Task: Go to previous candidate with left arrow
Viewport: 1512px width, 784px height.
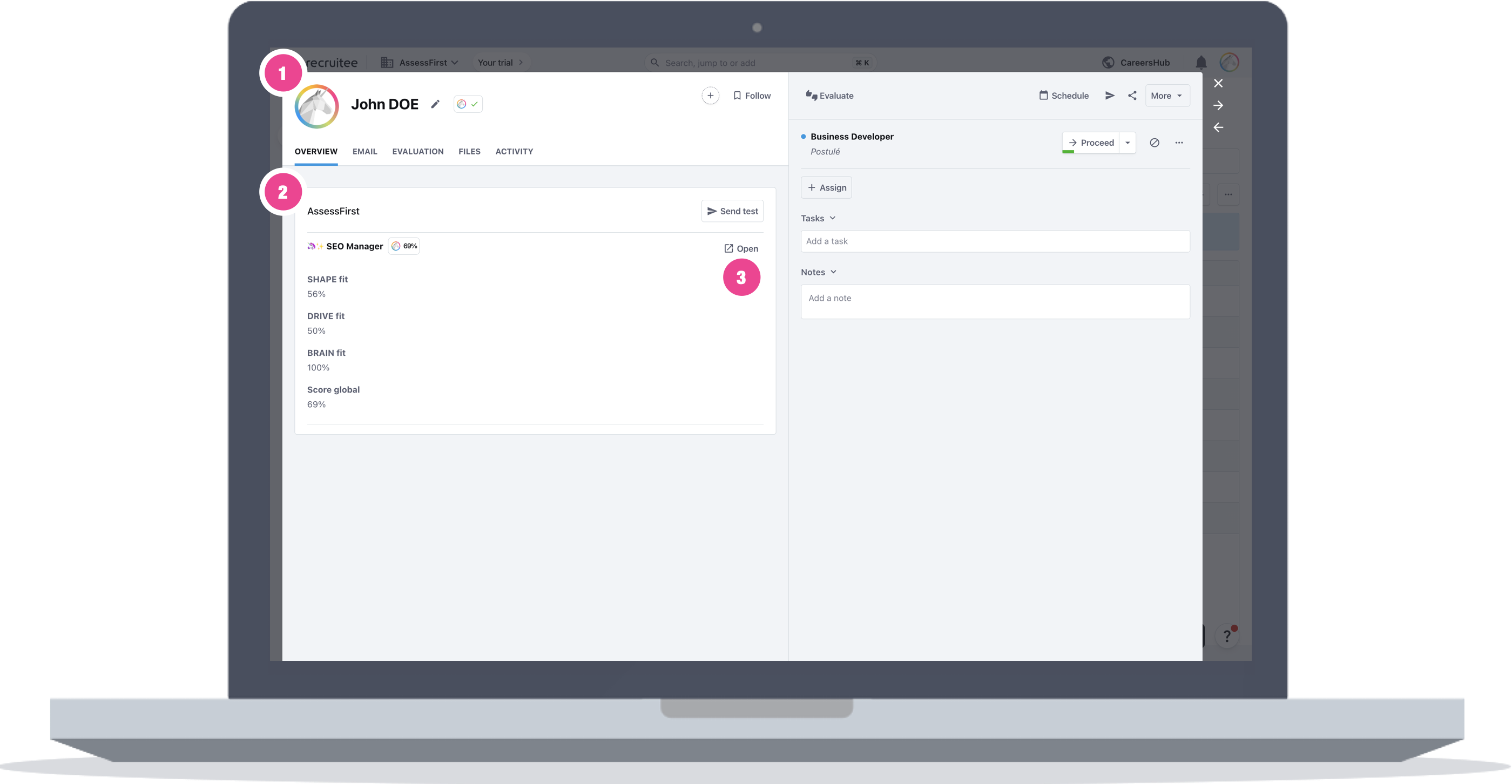Action: [x=1219, y=127]
